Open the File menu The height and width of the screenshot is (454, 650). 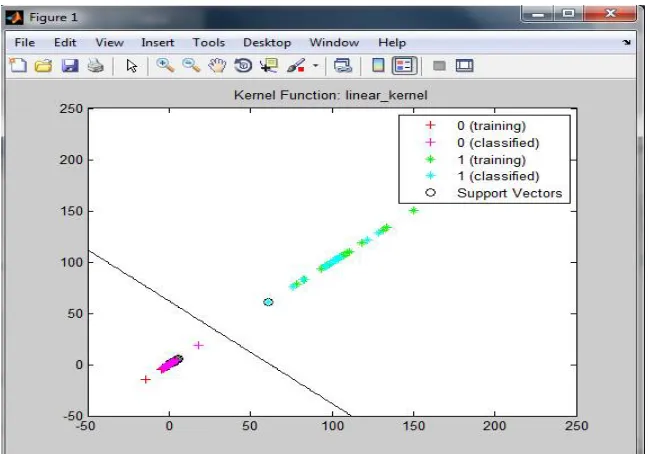click(x=25, y=42)
